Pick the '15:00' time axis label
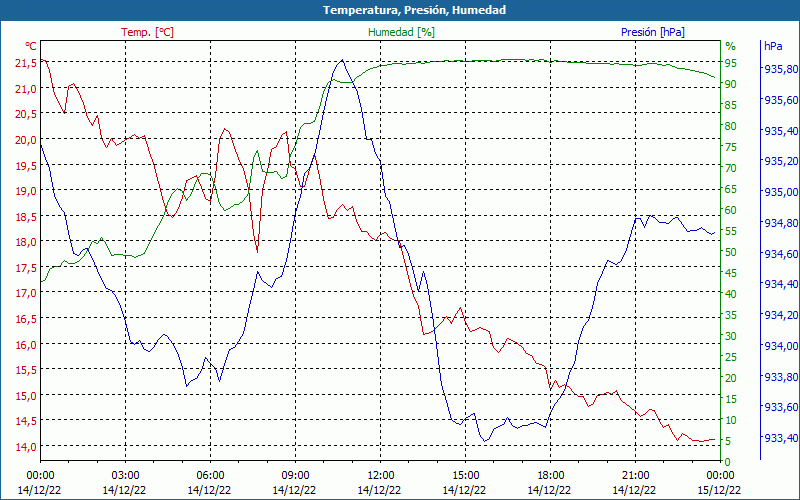Screen dimensions: 800x500 465,476
